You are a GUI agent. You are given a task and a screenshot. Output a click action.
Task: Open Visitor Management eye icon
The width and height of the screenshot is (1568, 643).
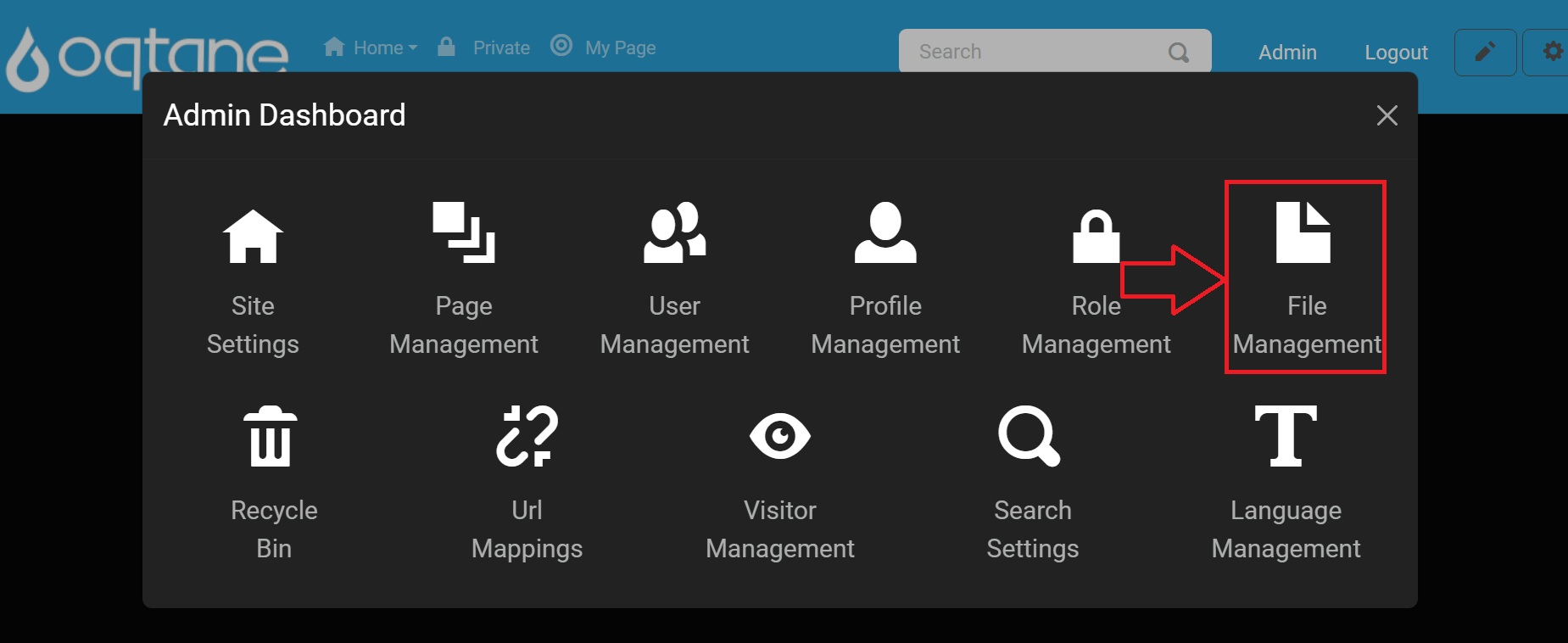(x=780, y=437)
